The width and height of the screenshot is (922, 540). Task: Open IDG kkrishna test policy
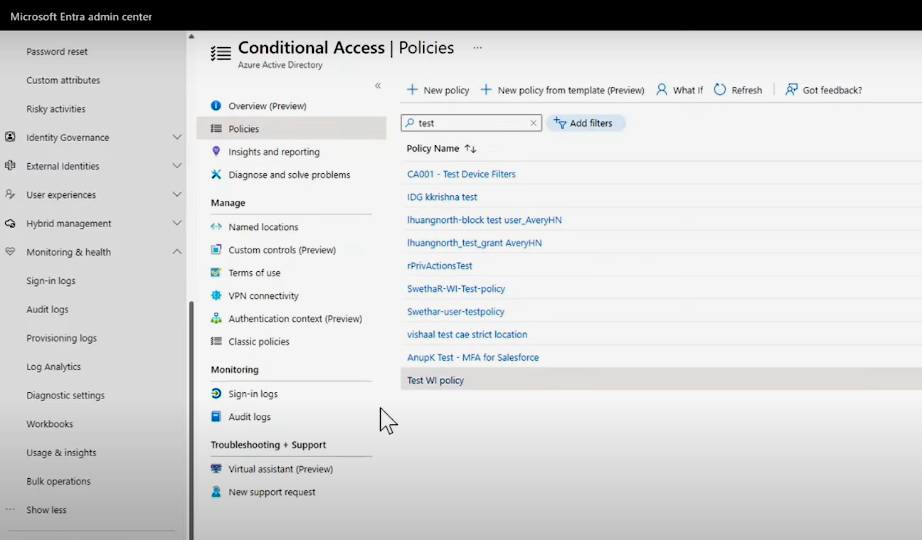click(x=442, y=197)
